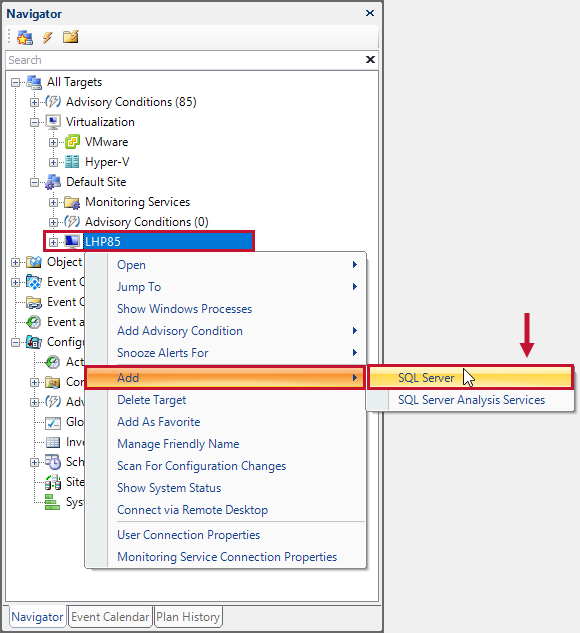The image size is (580, 633).
Task: Clear the search box with X
Action: (370, 60)
